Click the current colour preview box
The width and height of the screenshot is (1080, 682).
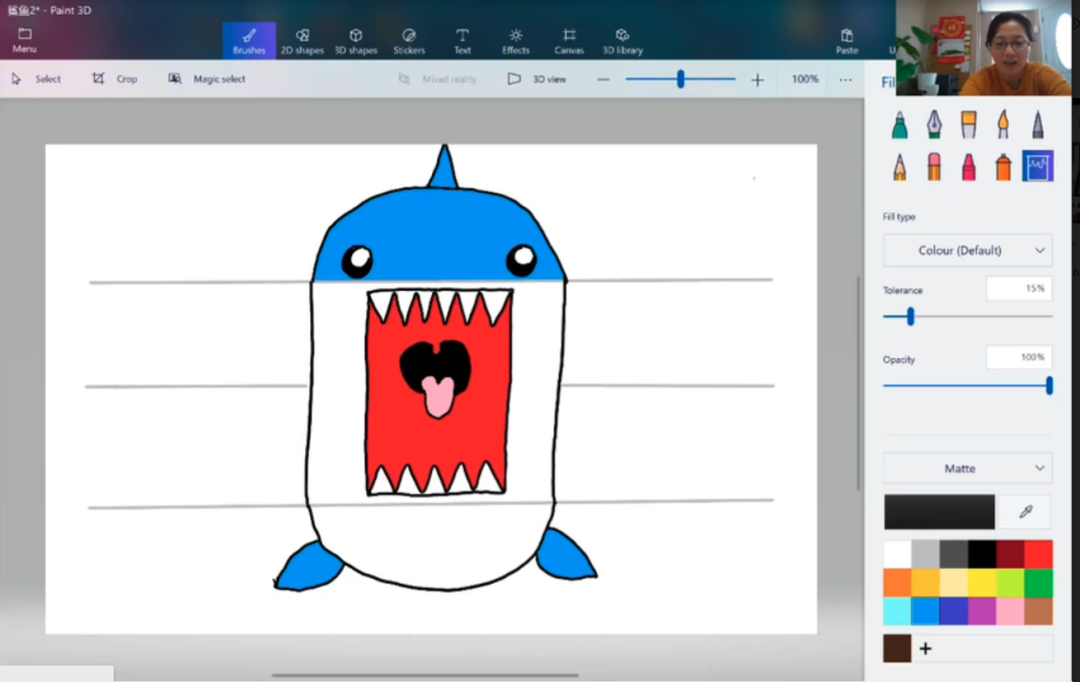(939, 512)
